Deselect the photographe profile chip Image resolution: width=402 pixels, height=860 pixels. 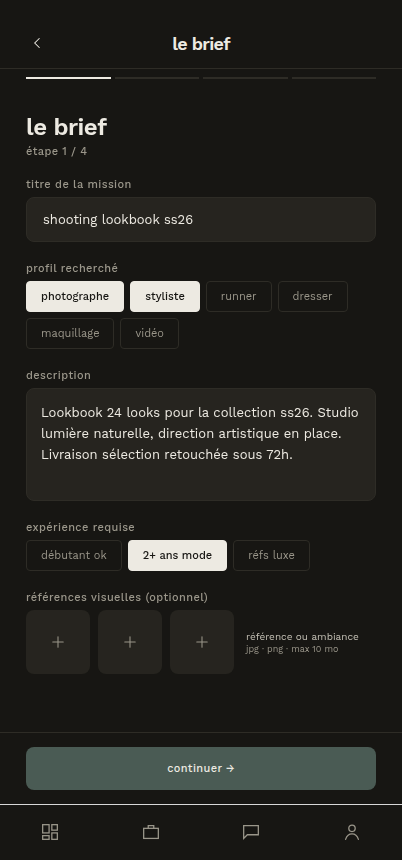tap(75, 296)
